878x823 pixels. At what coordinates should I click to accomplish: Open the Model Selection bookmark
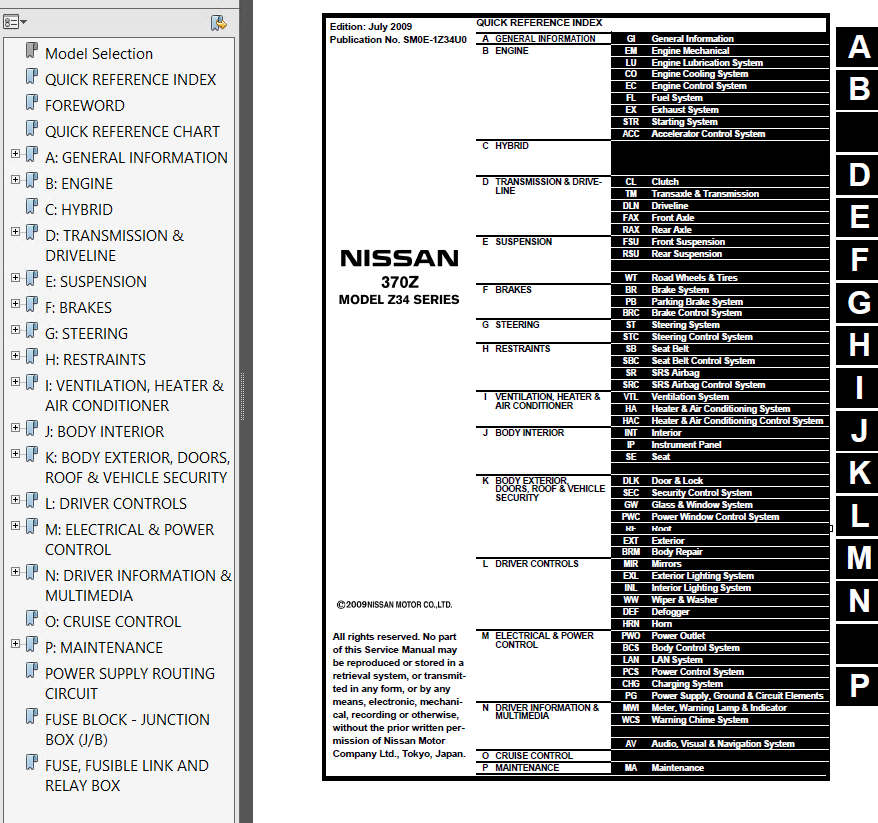(x=99, y=54)
